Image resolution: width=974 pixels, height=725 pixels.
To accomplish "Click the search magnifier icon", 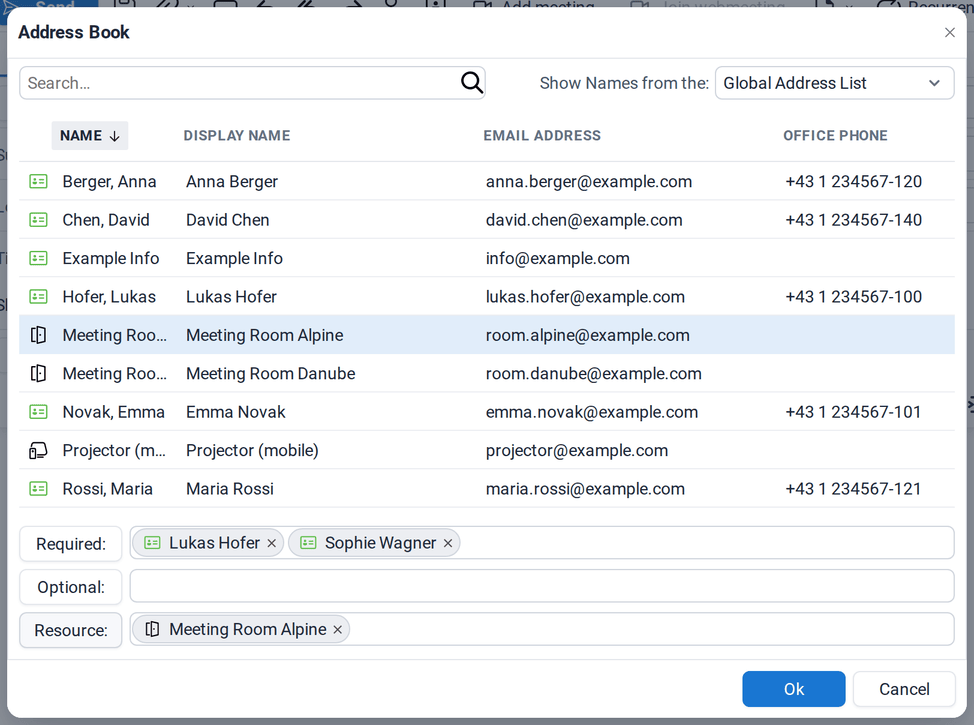I will point(471,83).
